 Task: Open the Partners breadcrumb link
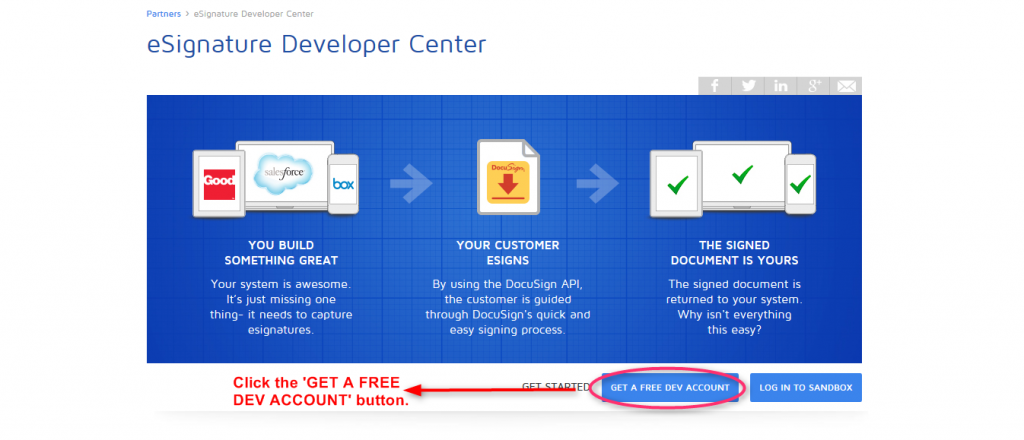pos(163,13)
